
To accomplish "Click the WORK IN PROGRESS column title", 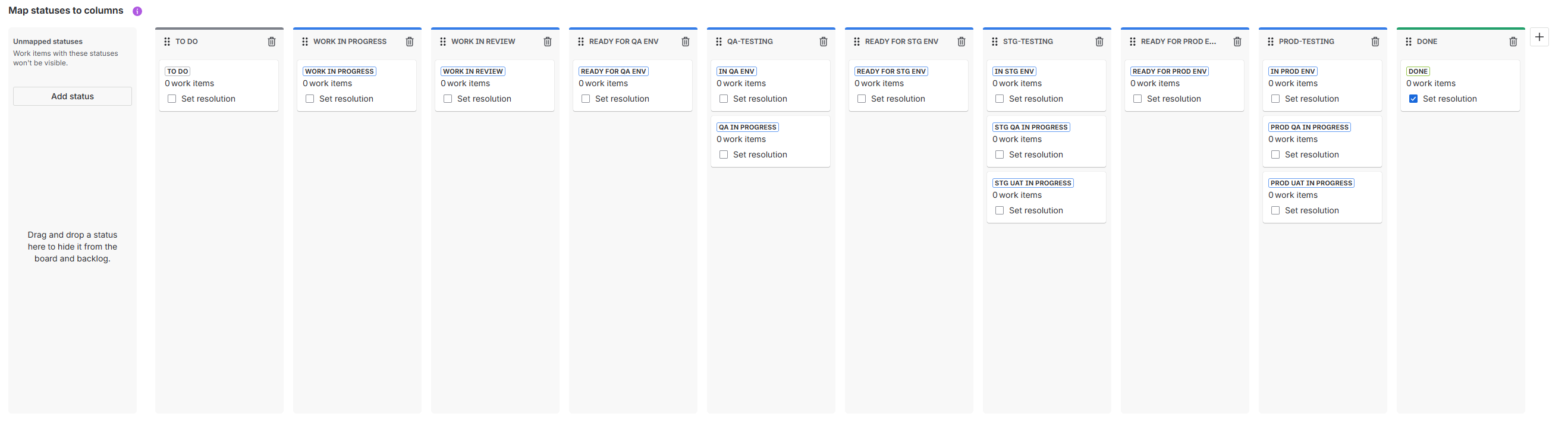I will click(350, 42).
